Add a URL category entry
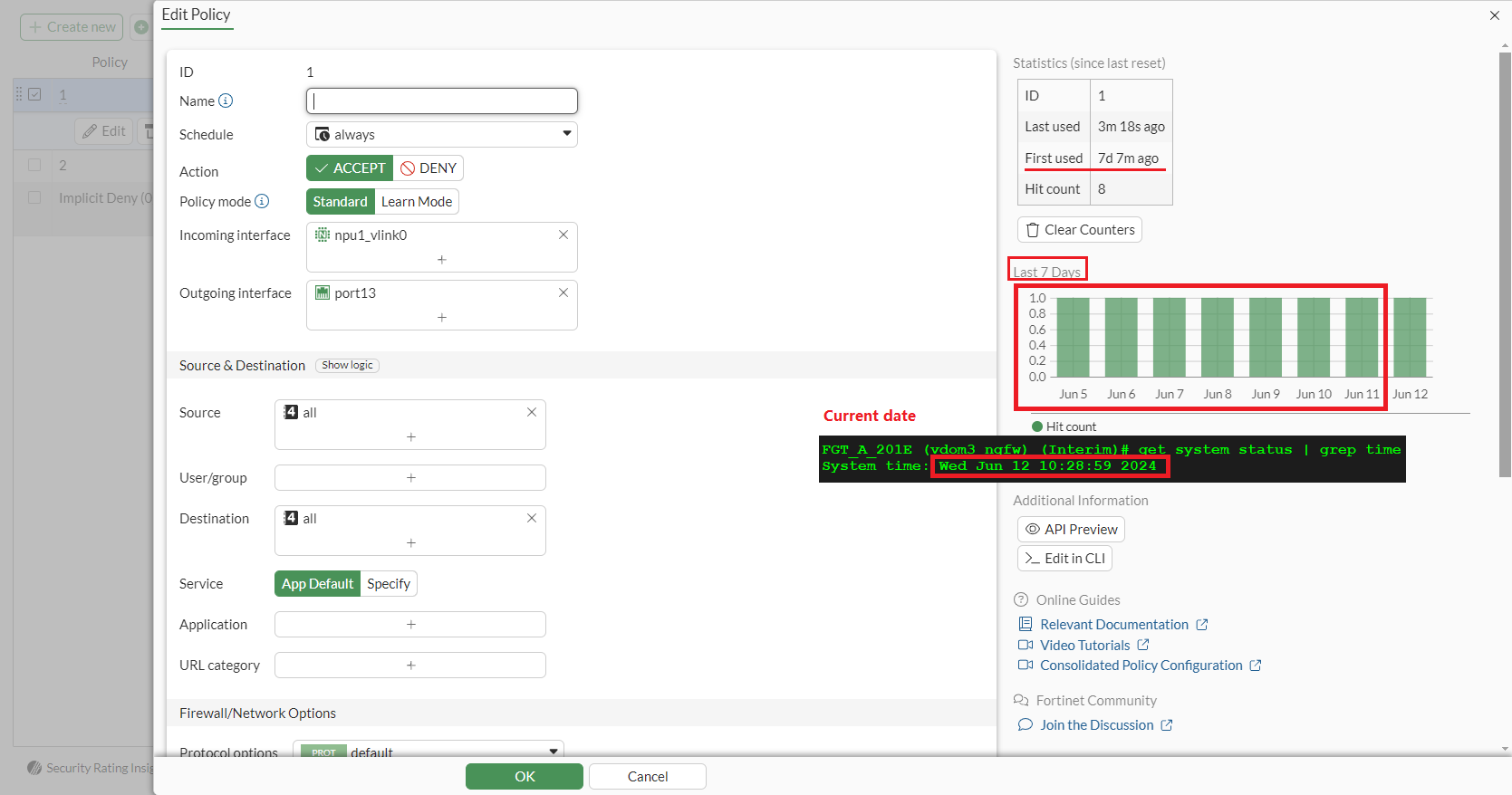The height and width of the screenshot is (795, 1512). [410, 665]
